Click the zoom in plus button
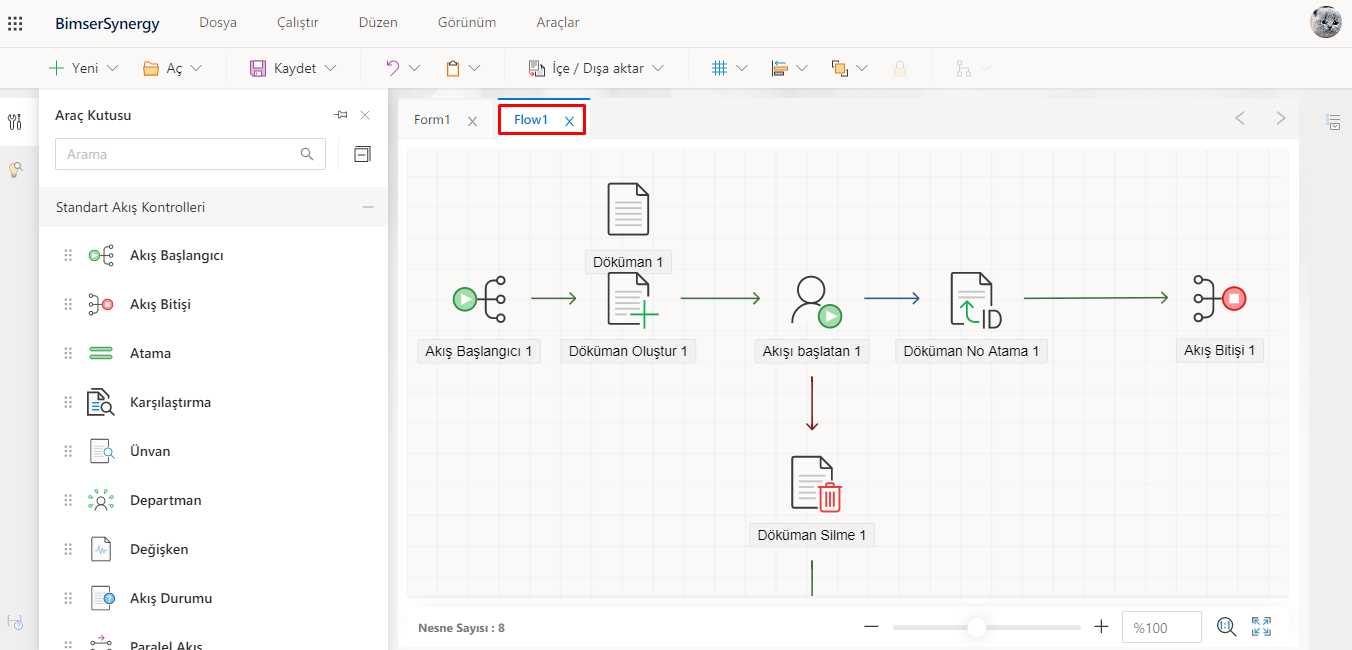Image resolution: width=1352 pixels, height=650 pixels. point(1101,627)
